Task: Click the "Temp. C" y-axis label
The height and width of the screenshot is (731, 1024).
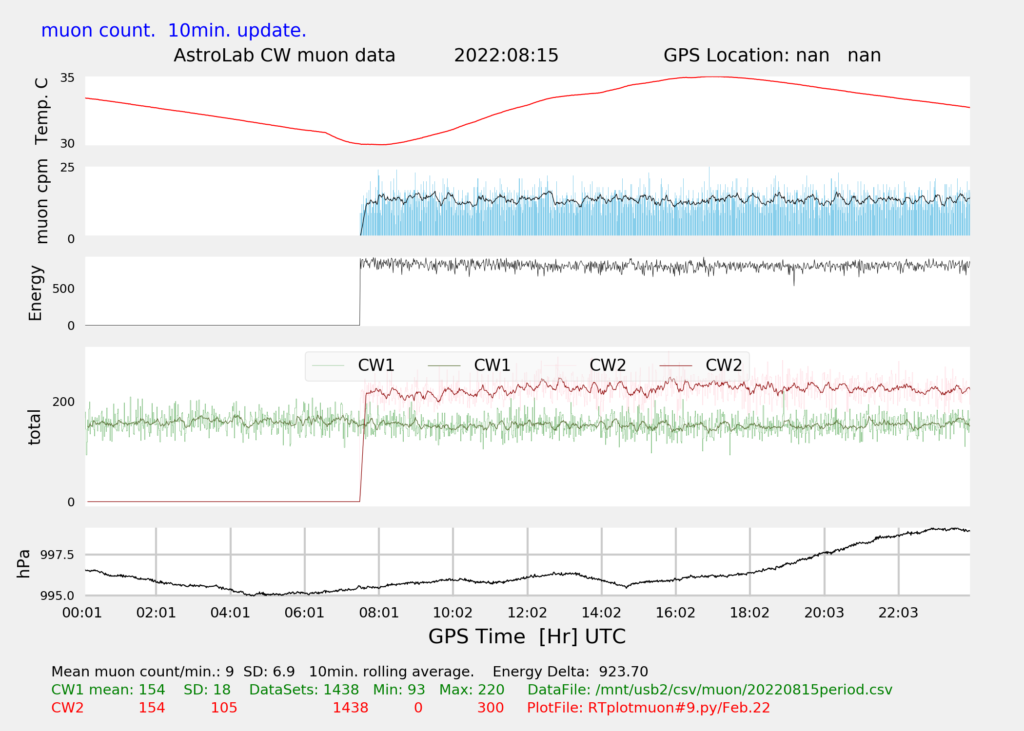Action: [x=41, y=110]
